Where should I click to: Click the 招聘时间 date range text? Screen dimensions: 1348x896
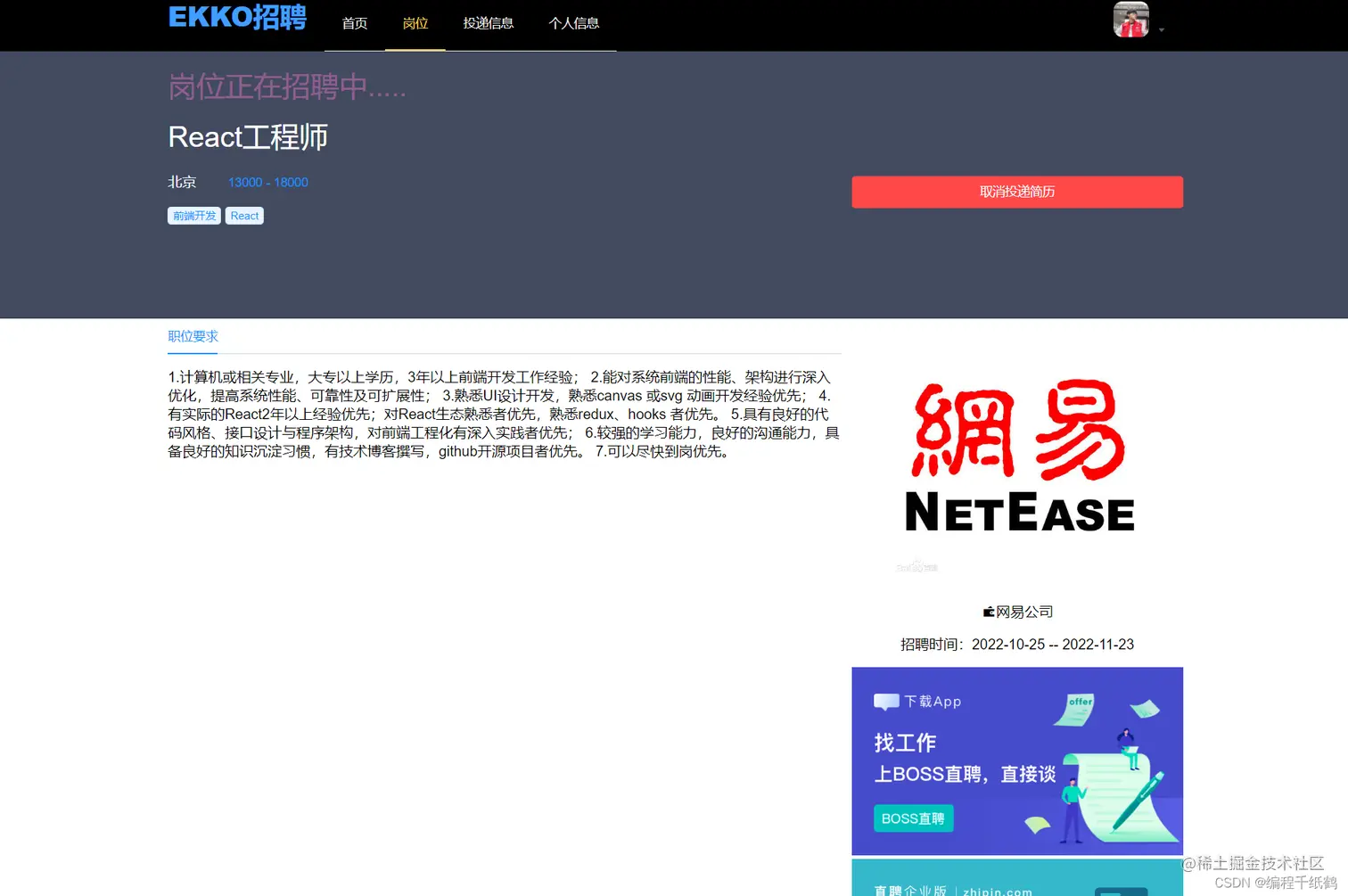click(x=1017, y=644)
